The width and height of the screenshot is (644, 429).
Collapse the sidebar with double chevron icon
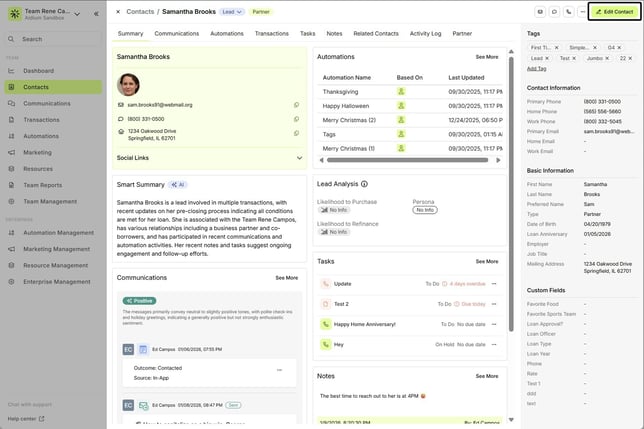pyautogui.click(x=95, y=14)
